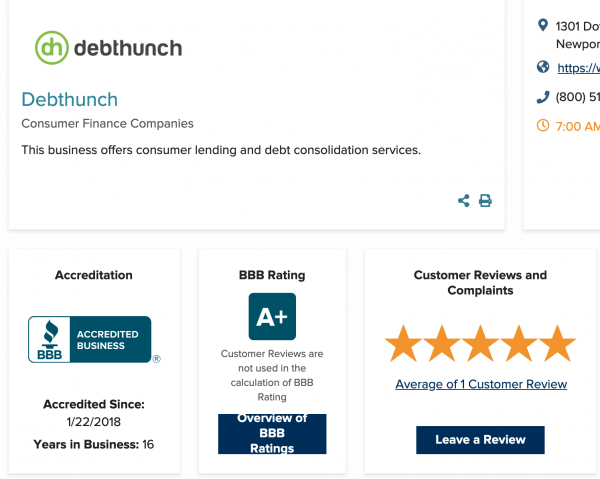Open Average of 1 Customer Review link
Image resolution: width=600 pixels, height=479 pixels.
click(481, 384)
